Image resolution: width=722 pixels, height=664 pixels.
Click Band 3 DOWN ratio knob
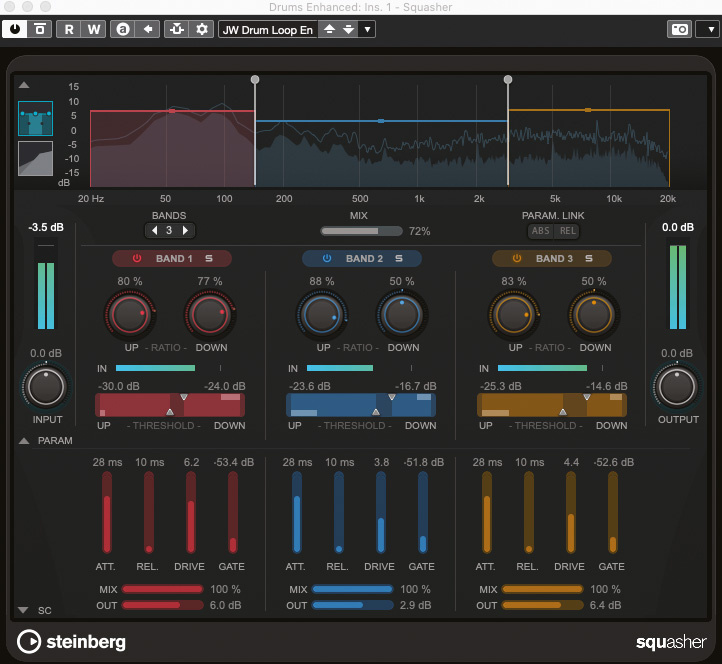point(594,315)
